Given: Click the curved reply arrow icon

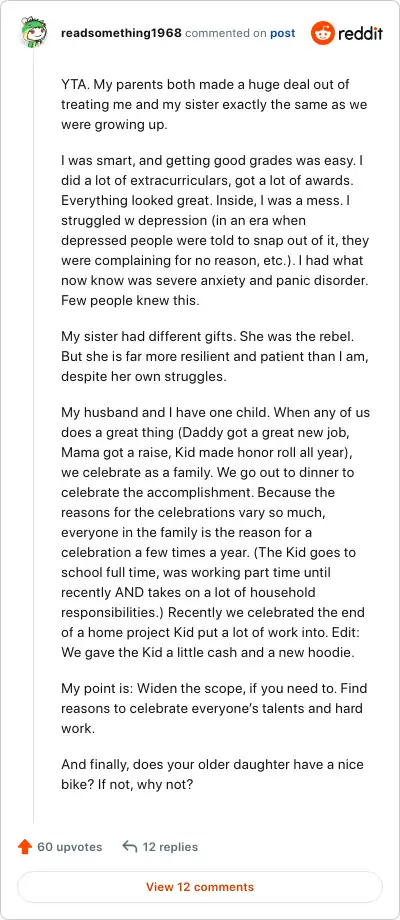Looking at the screenshot, I should coord(130,847).
